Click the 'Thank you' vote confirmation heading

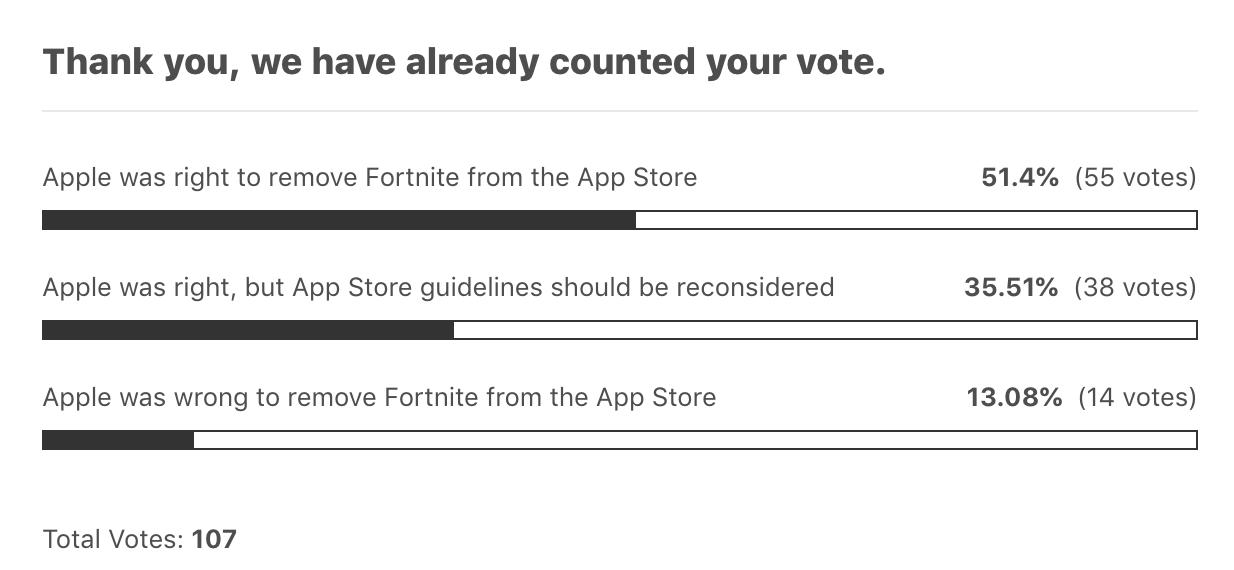coord(464,63)
